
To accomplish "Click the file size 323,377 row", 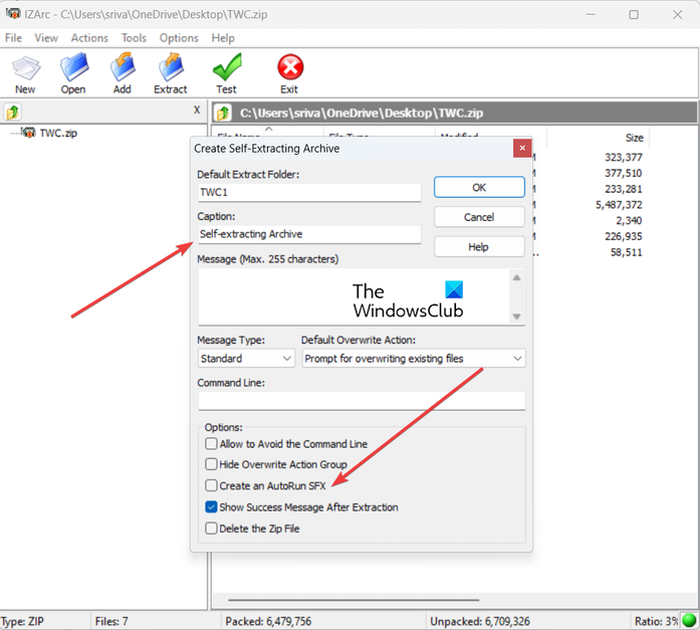I will point(623,157).
